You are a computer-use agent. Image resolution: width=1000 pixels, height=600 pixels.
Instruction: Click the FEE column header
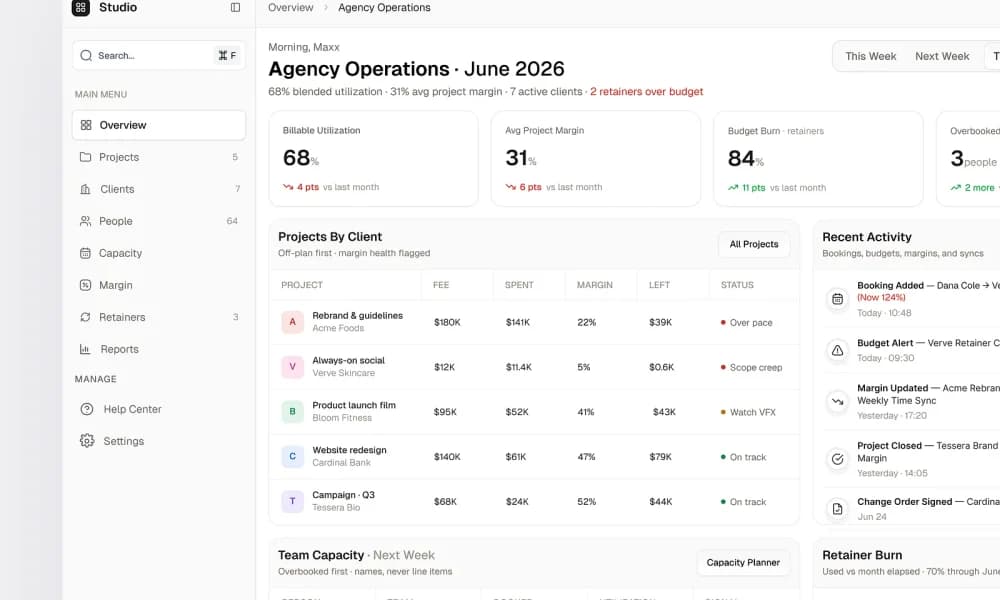pyautogui.click(x=441, y=285)
